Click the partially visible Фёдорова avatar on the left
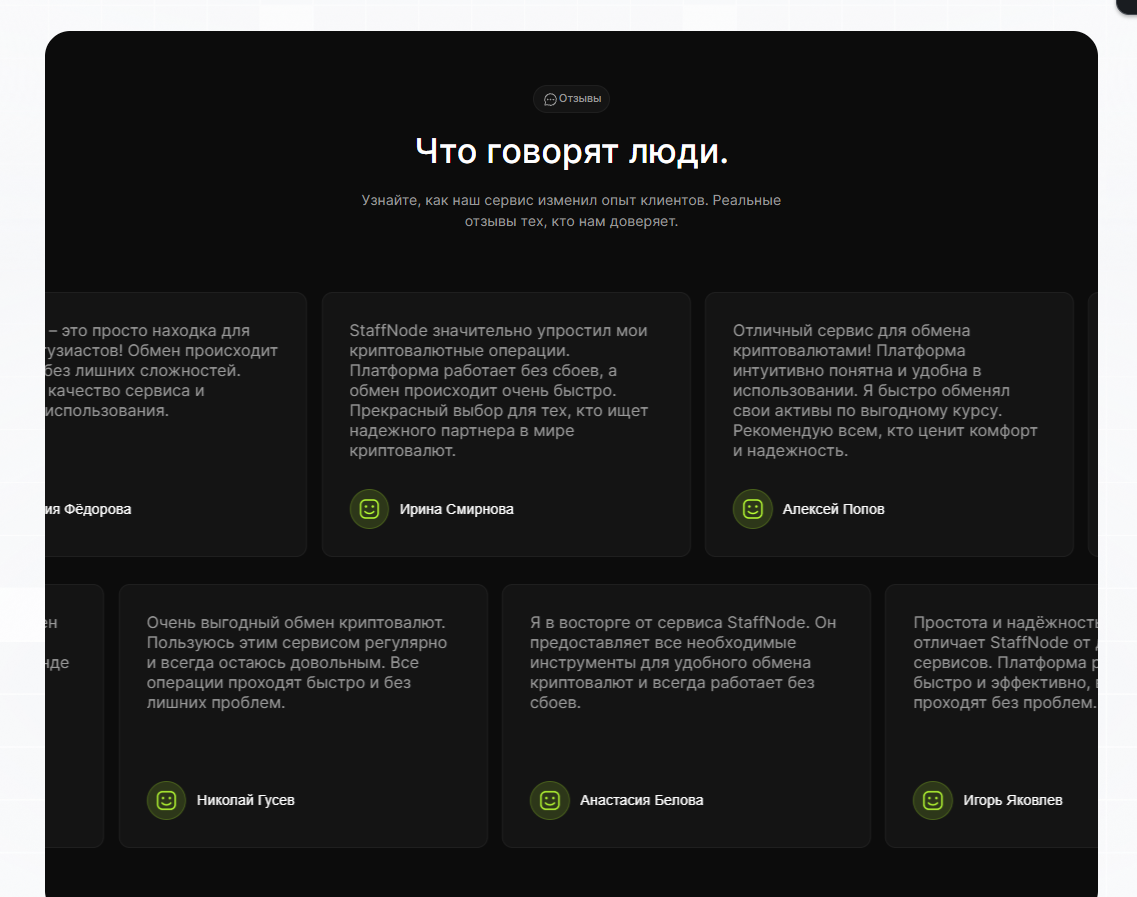The width and height of the screenshot is (1137, 897). point(48,509)
